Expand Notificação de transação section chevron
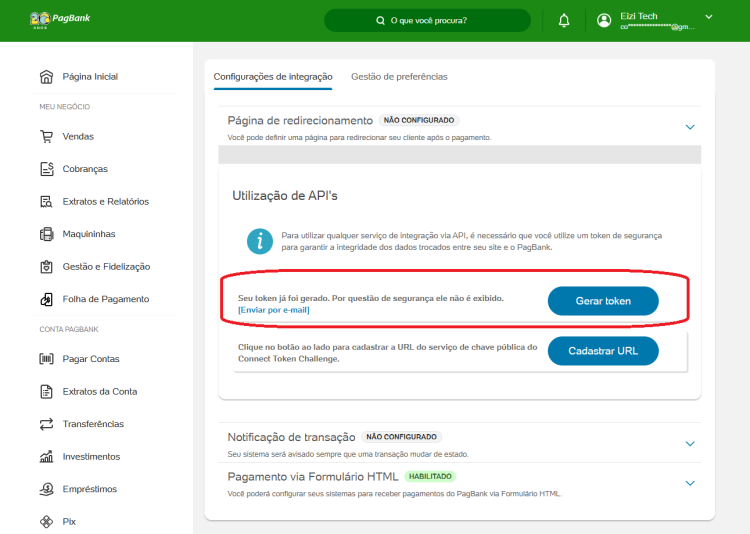The width and height of the screenshot is (750, 534). tap(690, 444)
